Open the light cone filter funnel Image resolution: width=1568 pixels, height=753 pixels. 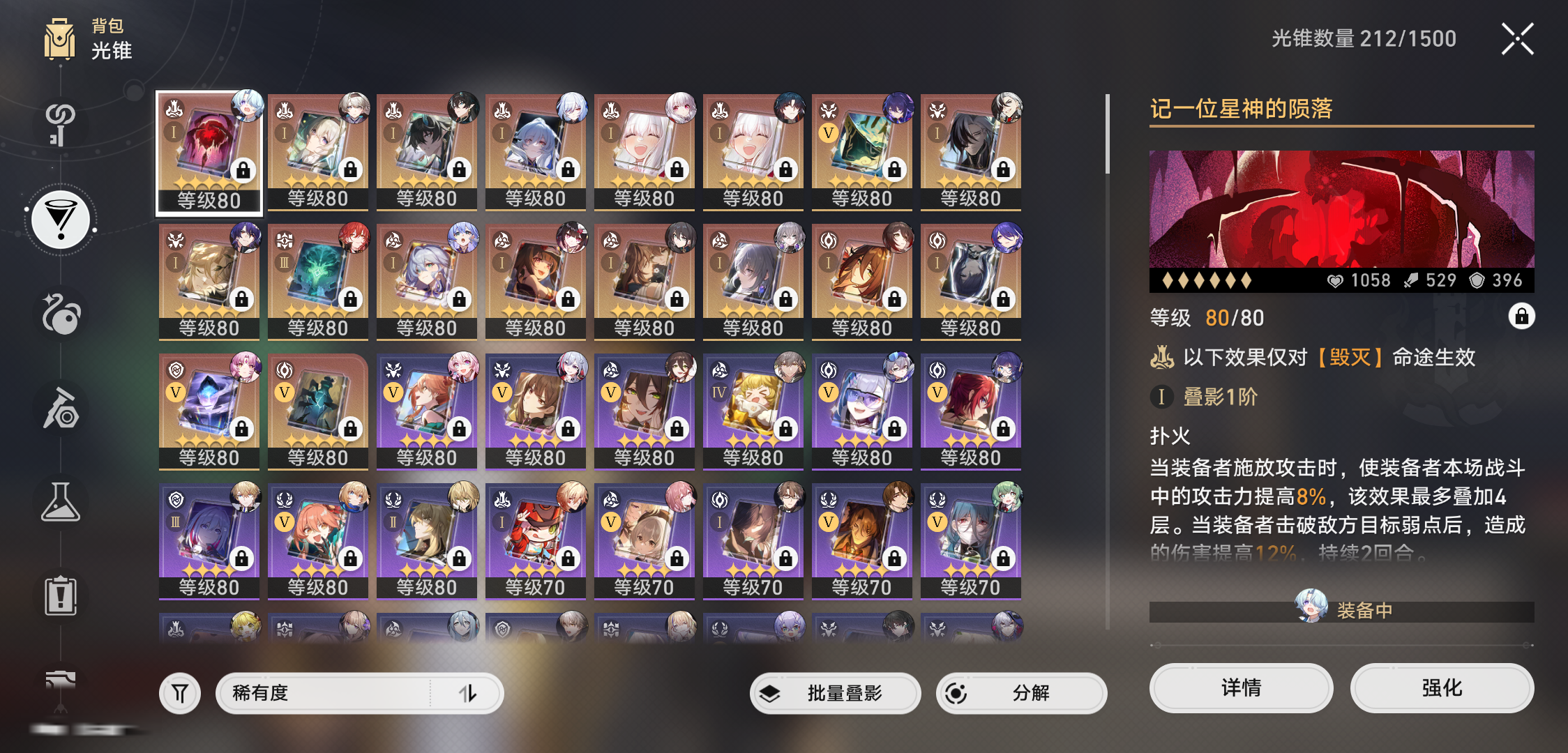click(x=180, y=693)
